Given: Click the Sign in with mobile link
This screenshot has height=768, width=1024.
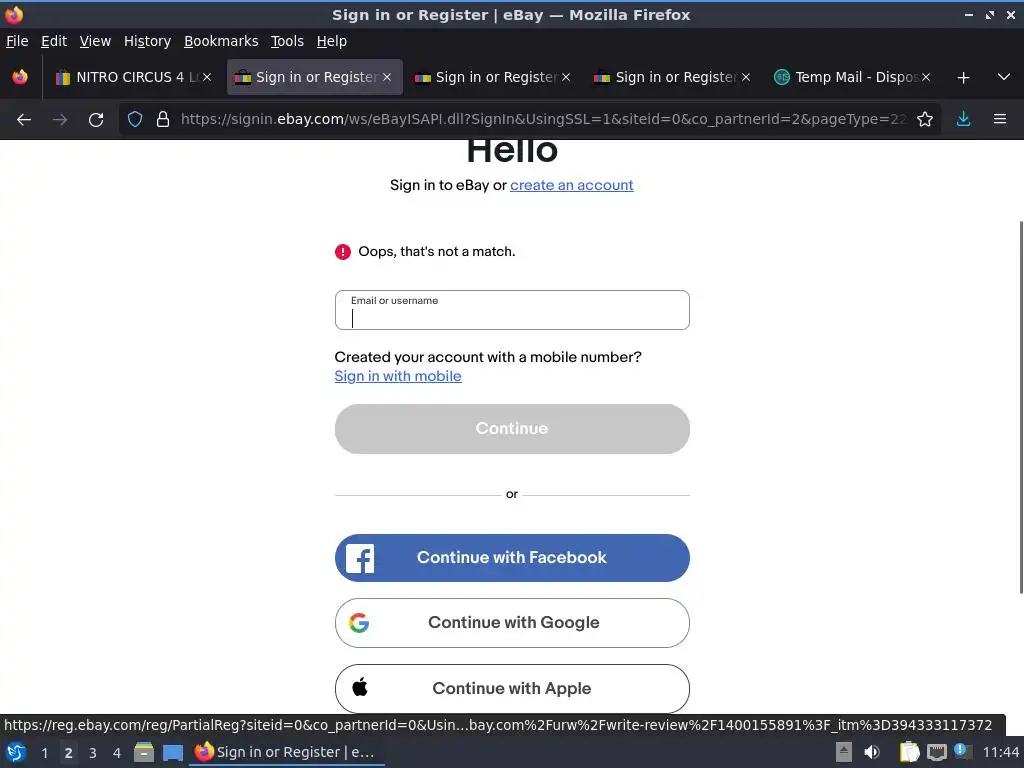Looking at the screenshot, I should coord(398,376).
